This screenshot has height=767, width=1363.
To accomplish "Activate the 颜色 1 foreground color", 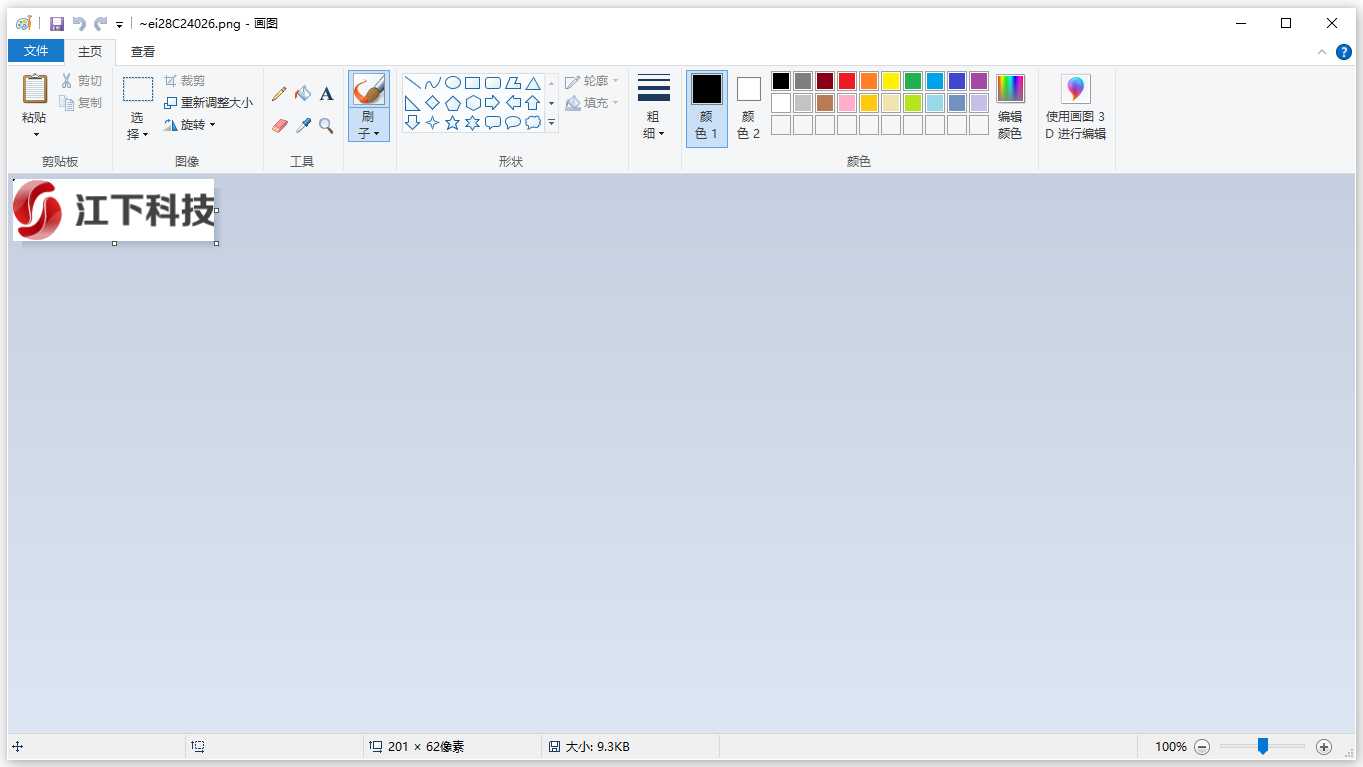I will point(706,107).
